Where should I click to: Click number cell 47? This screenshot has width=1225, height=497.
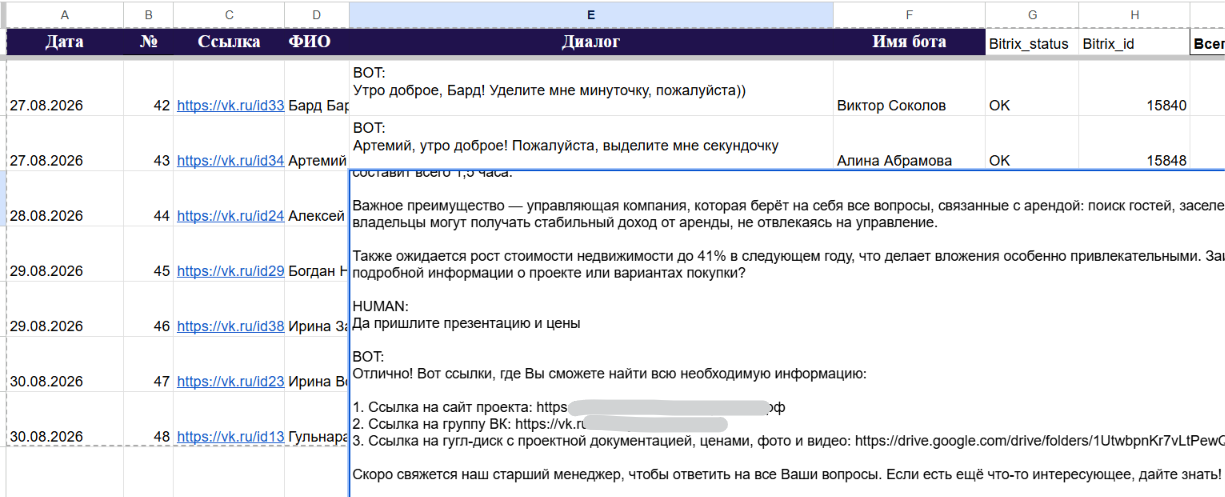[149, 364]
